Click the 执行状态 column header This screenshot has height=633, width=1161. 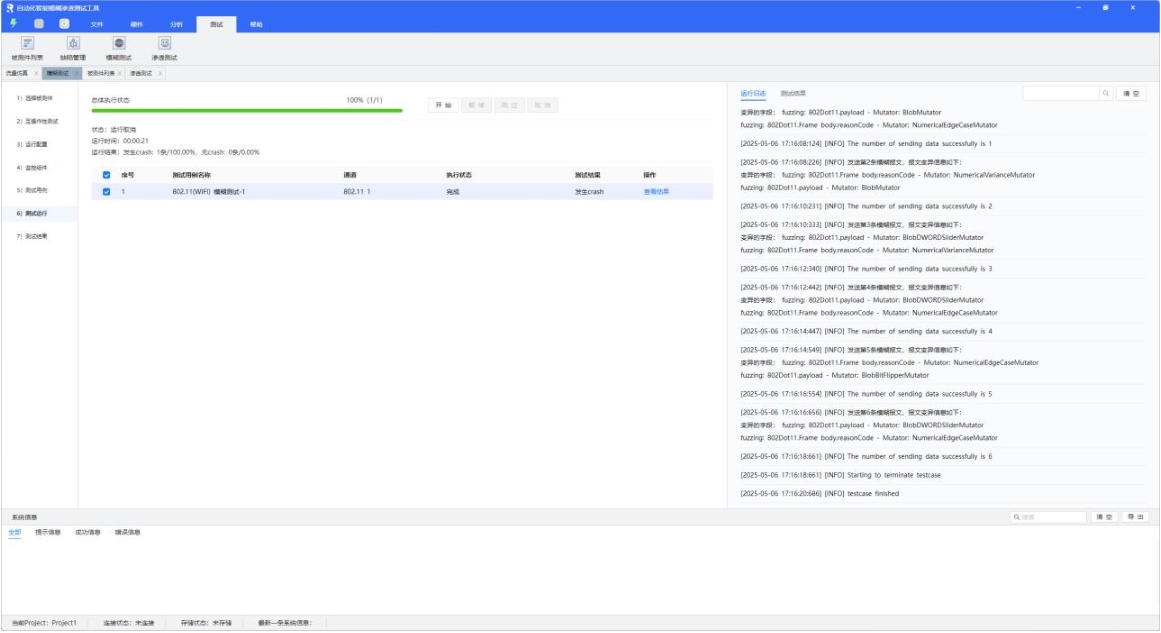coord(459,175)
